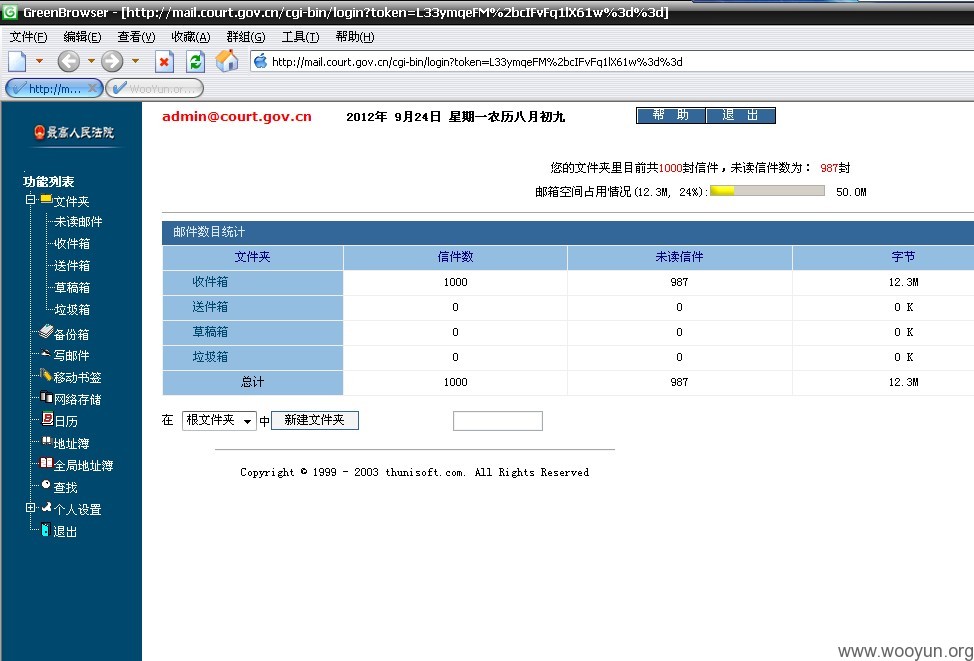Viewport: 974px width, 661px height.
Task: Click the 备份箱 icon
Action: point(46,331)
